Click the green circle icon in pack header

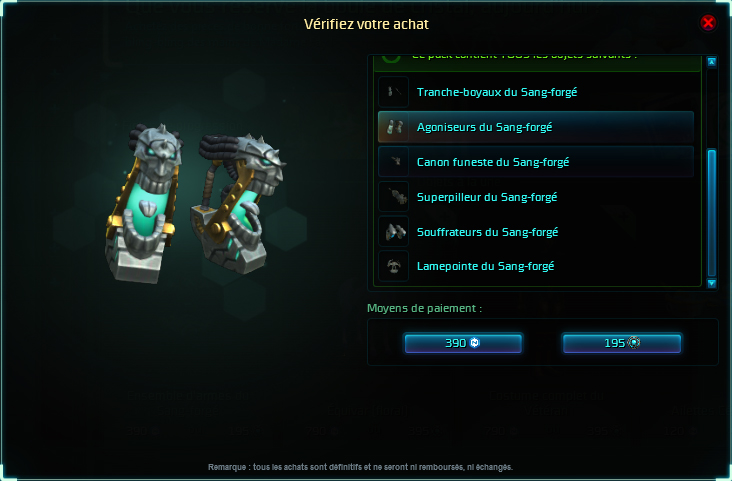click(391, 58)
